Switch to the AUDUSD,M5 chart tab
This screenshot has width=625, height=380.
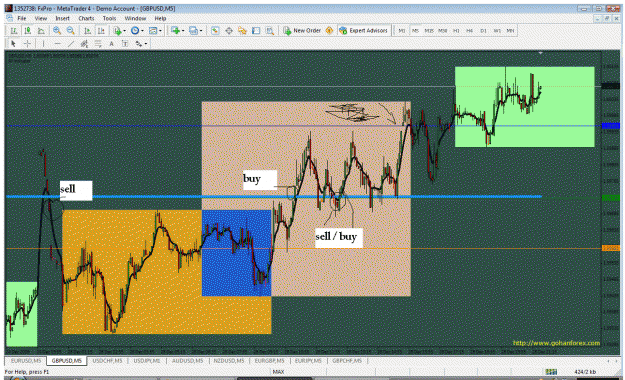tap(187, 361)
